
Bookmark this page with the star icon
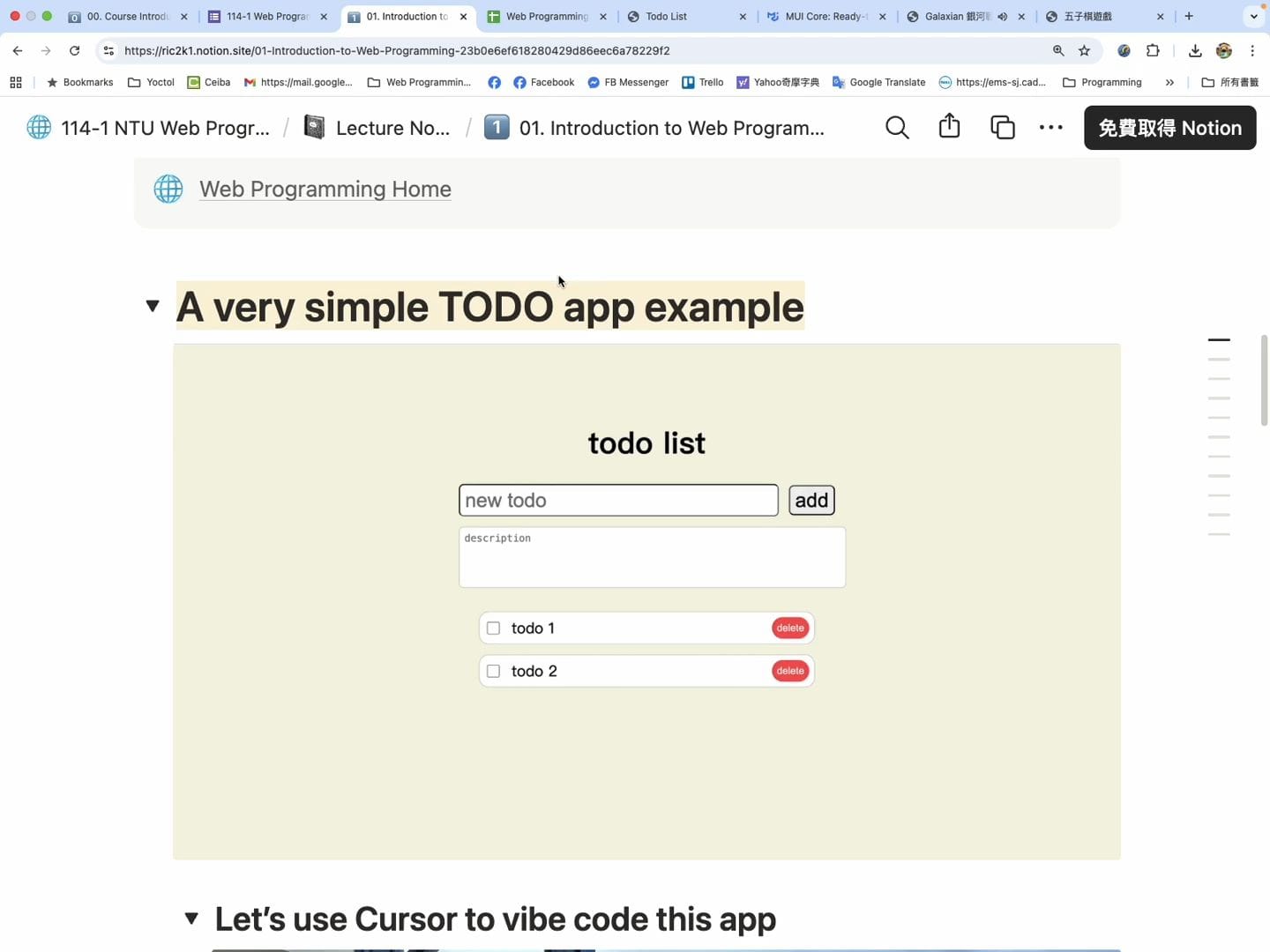click(x=1085, y=51)
